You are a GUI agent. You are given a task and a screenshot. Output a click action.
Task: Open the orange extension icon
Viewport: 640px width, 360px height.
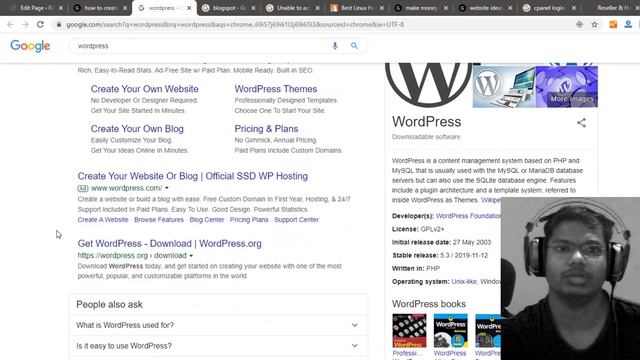613,24
